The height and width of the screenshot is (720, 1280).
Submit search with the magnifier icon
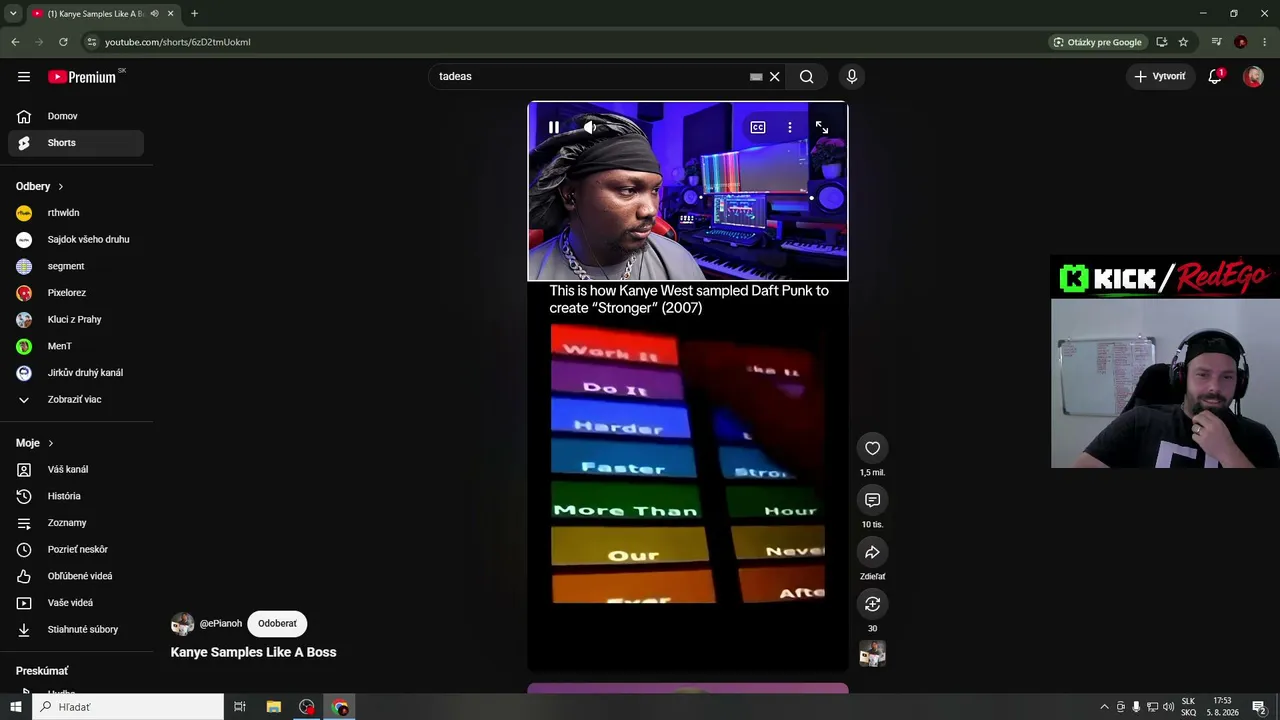coord(807,77)
